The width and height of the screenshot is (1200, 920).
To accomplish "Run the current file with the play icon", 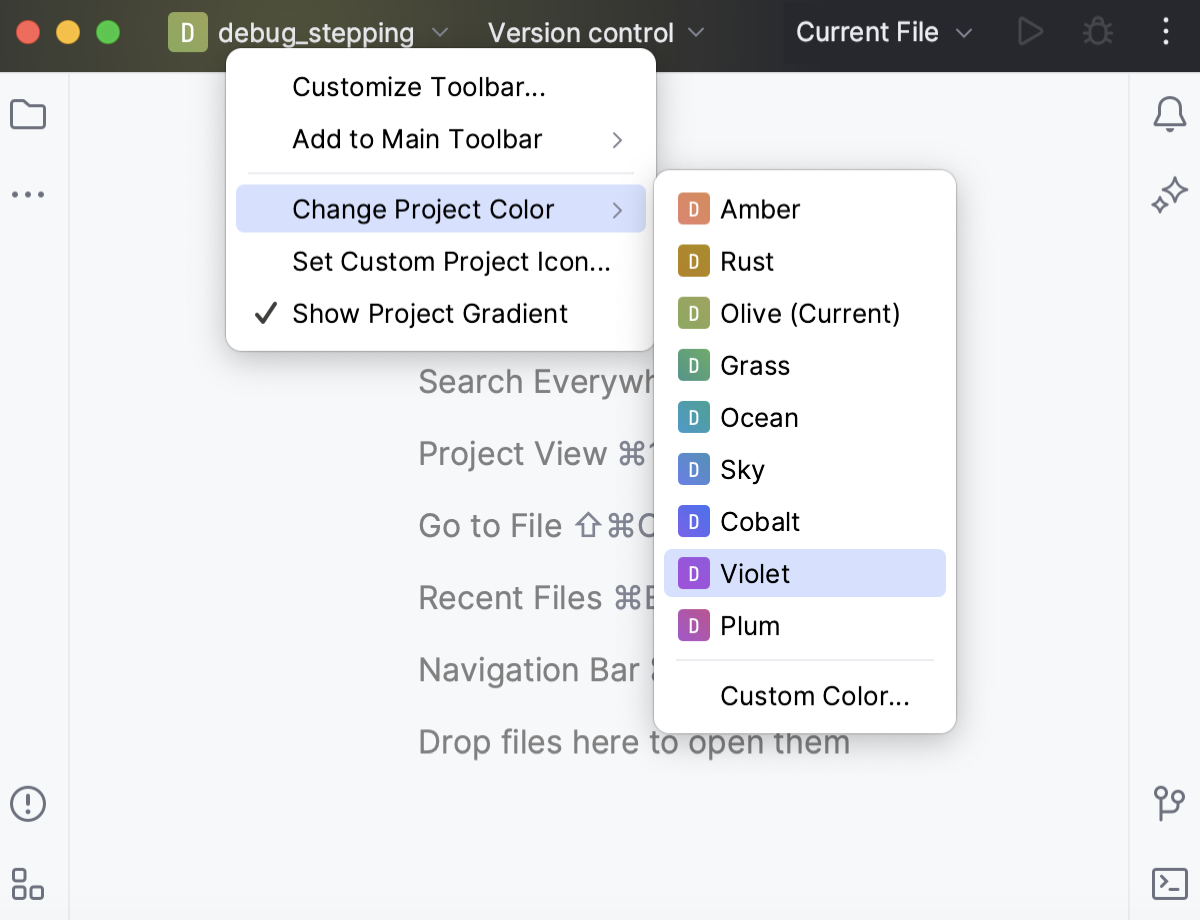I will click(1031, 31).
